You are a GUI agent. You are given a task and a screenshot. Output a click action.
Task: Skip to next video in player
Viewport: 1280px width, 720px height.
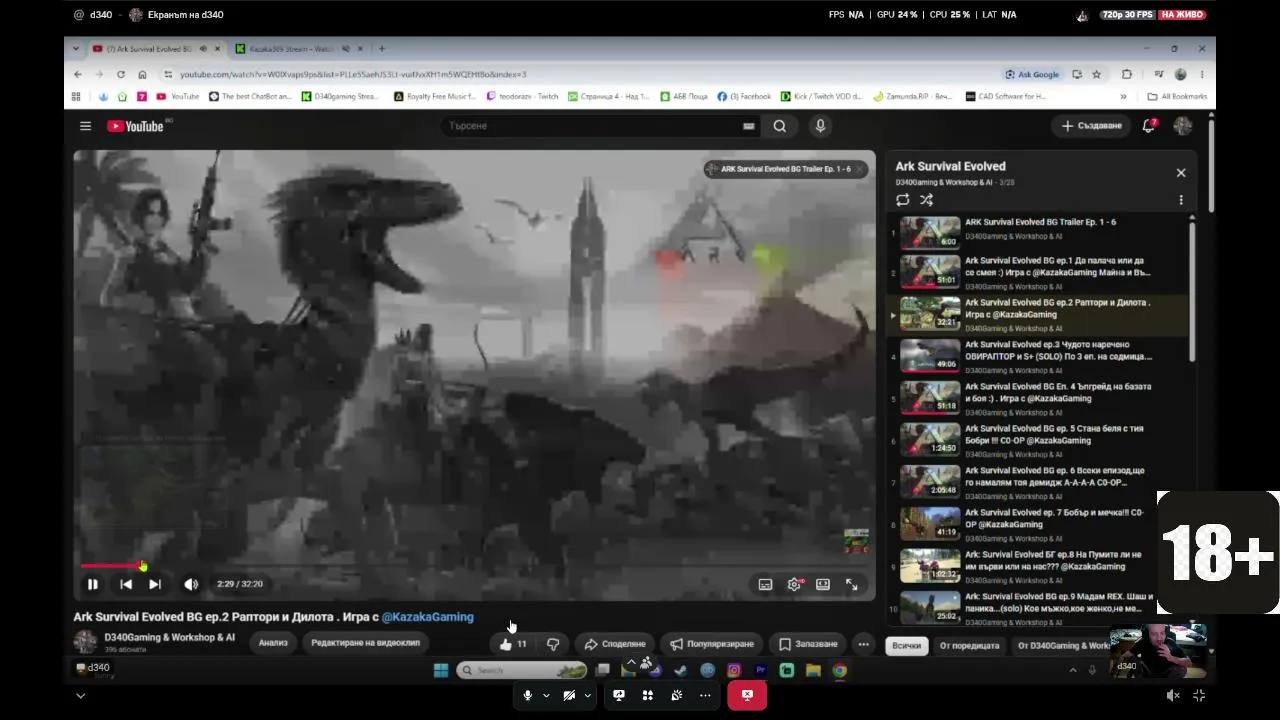point(155,585)
